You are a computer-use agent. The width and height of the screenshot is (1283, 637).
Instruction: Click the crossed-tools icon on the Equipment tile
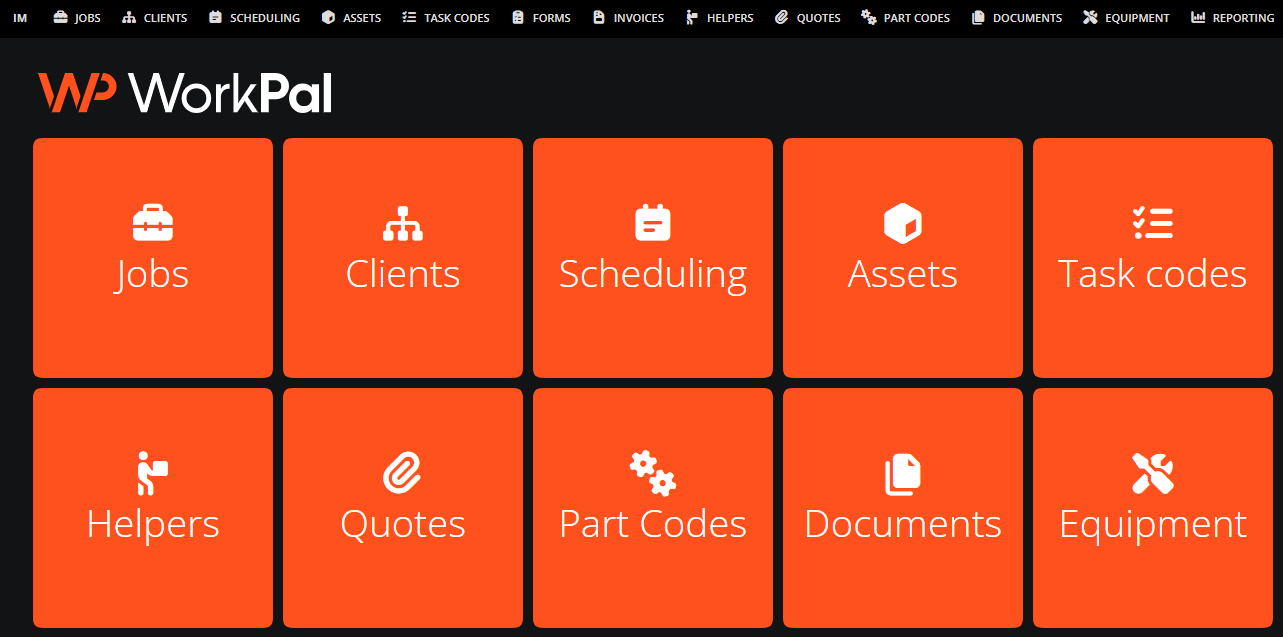(1153, 473)
